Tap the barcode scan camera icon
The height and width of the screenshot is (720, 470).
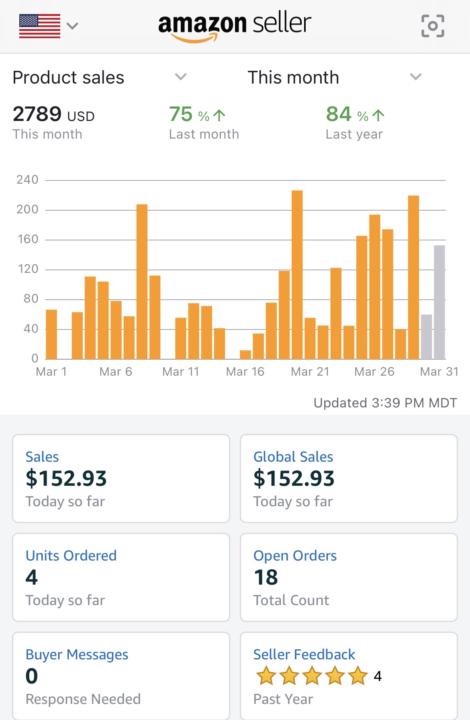click(432, 26)
